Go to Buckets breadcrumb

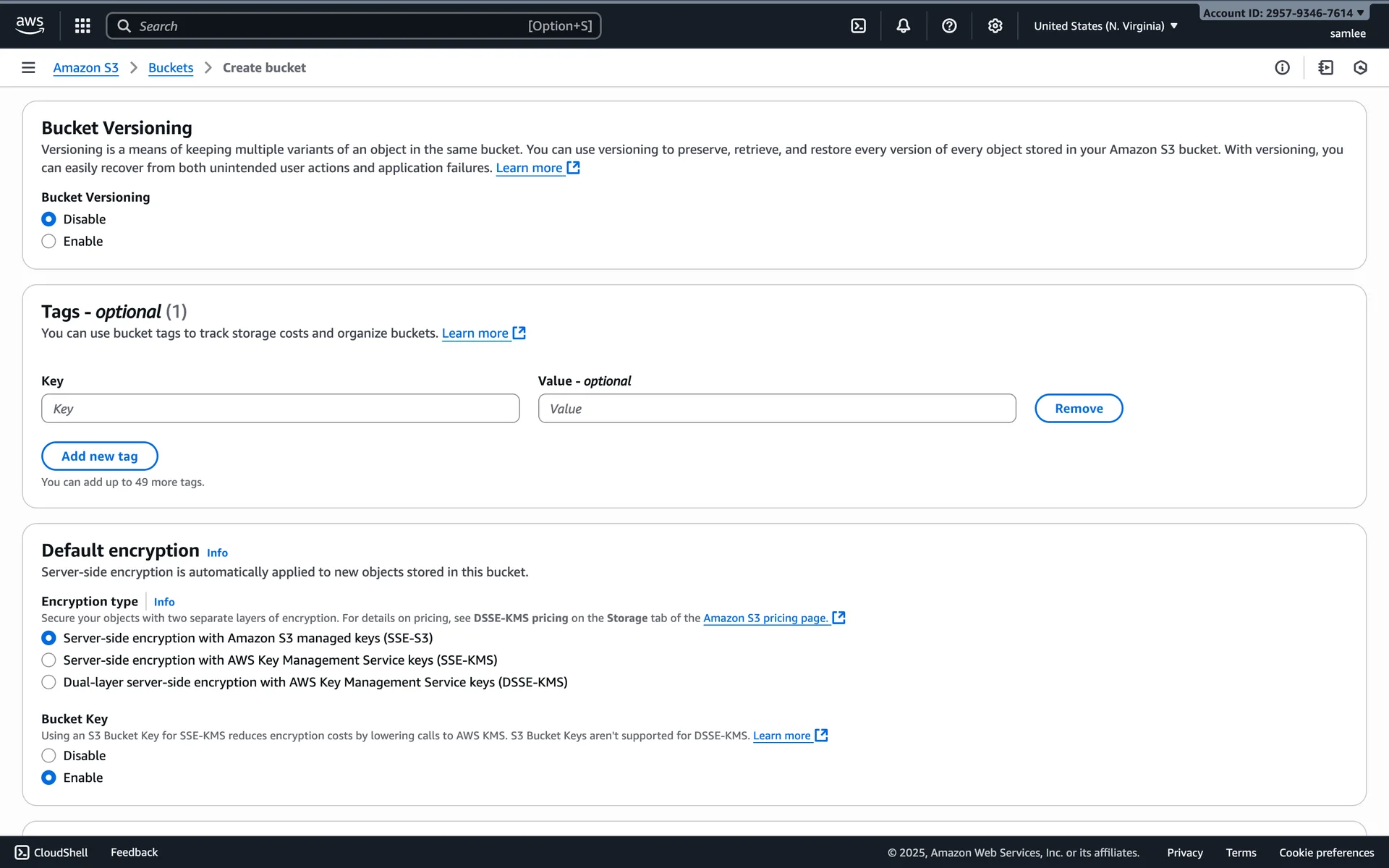click(x=171, y=67)
